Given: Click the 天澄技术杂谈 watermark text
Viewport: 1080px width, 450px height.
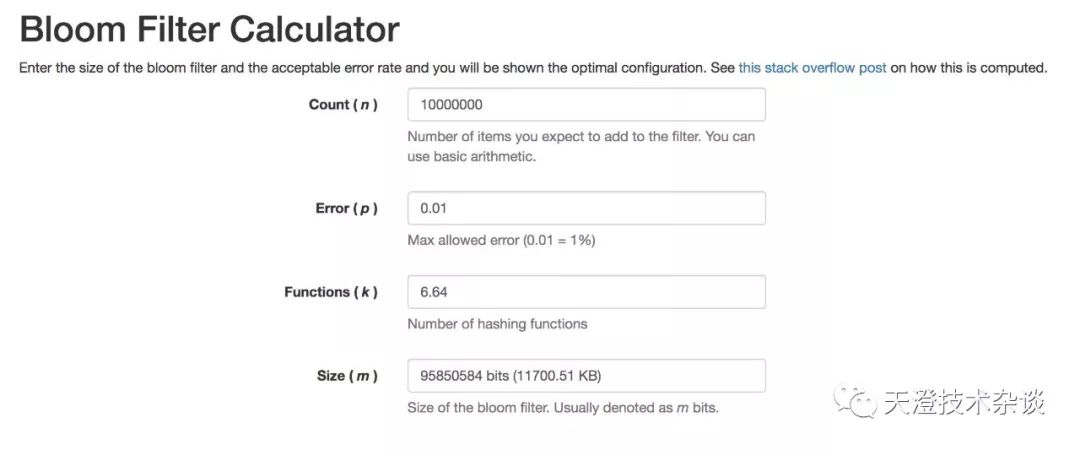Looking at the screenshot, I should (x=964, y=403).
